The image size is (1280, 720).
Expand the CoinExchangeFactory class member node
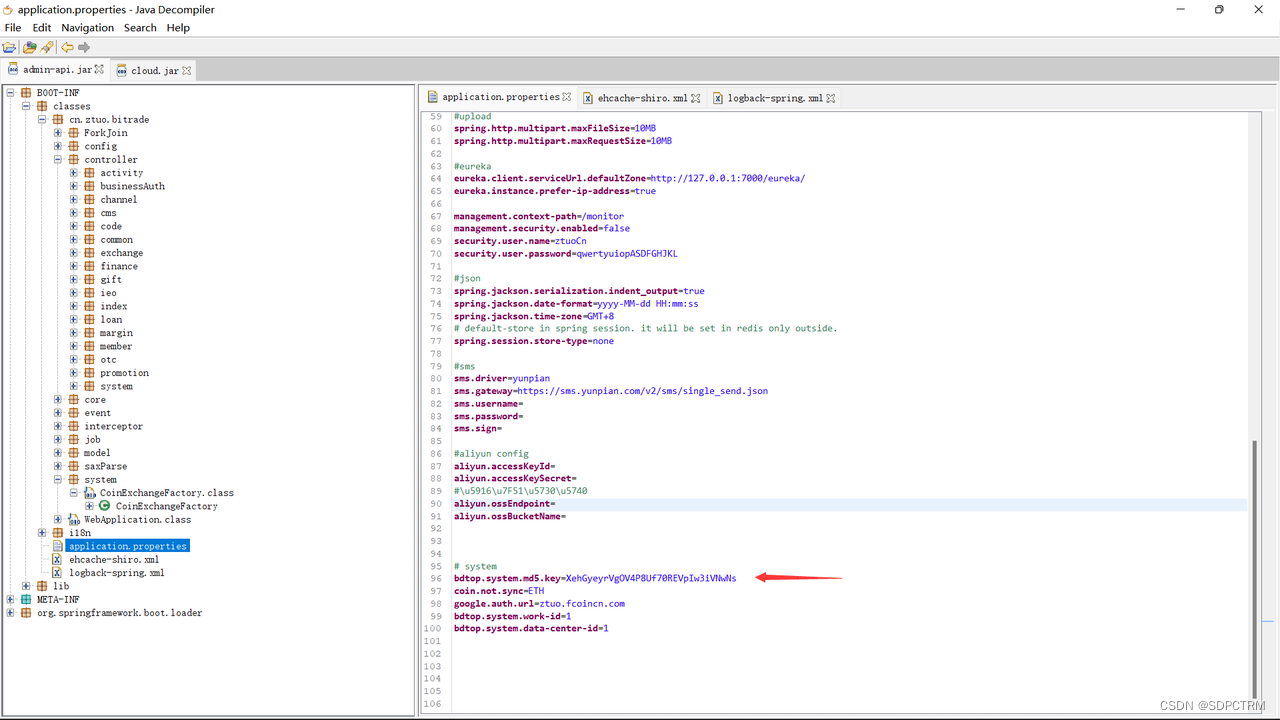[89, 506]
